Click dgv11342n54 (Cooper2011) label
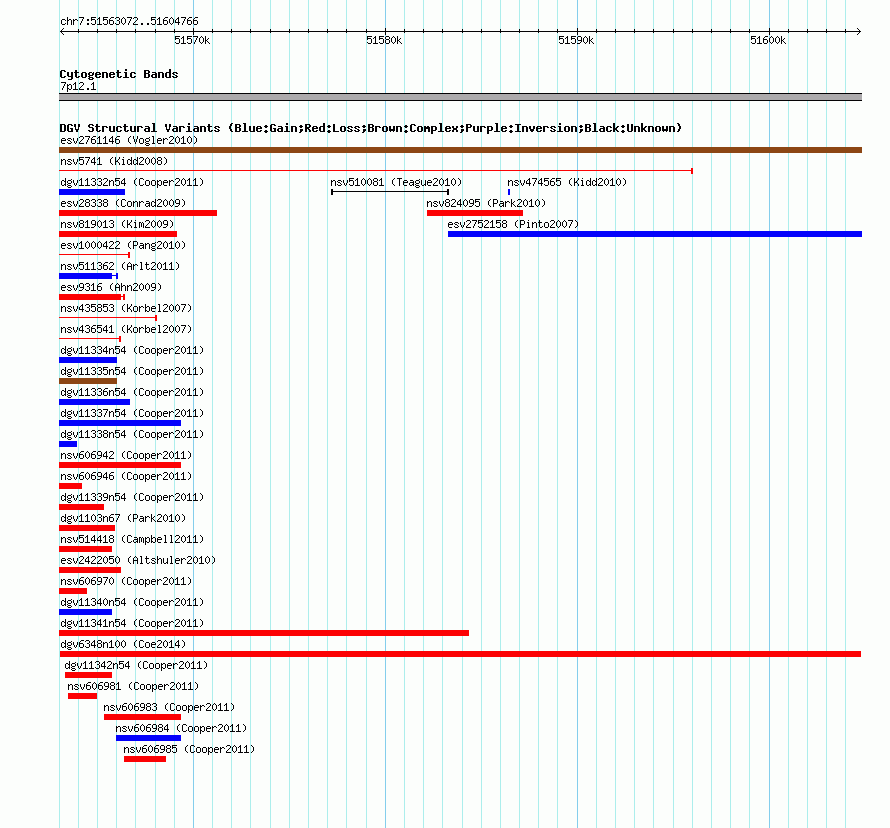This screenshot has height=828, width=890. coord(136,665)
